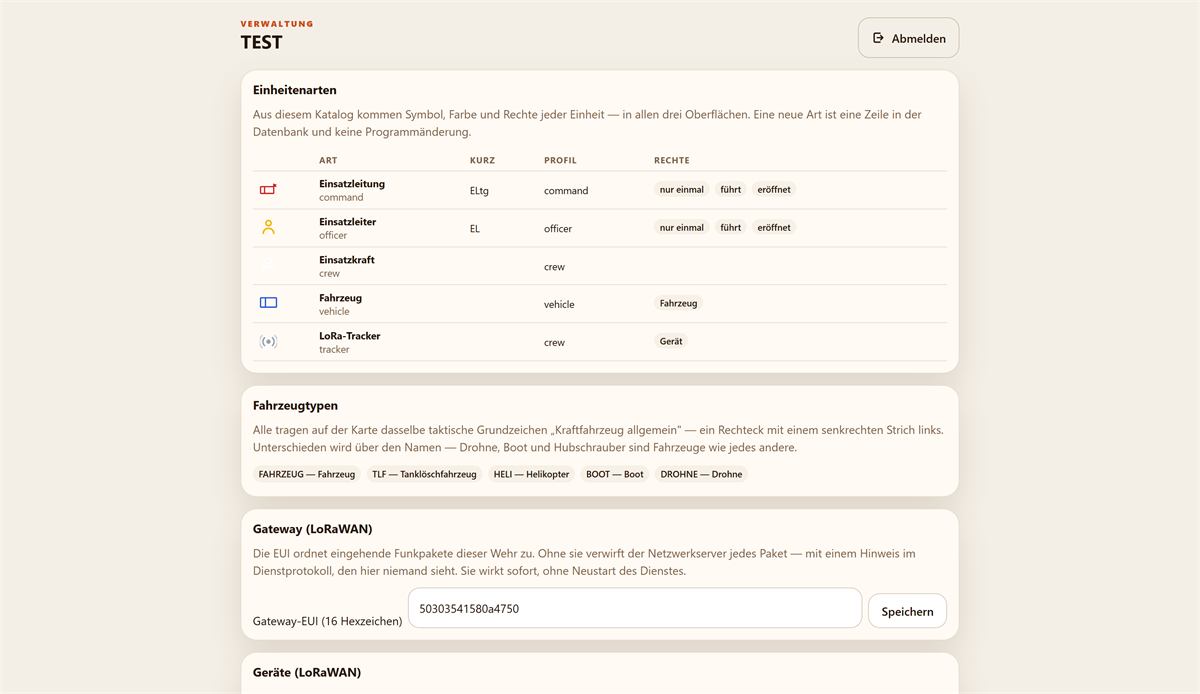Click 'führt' tag in Einsatzleiter row
1200x694 pixels.
pos(731,227)
